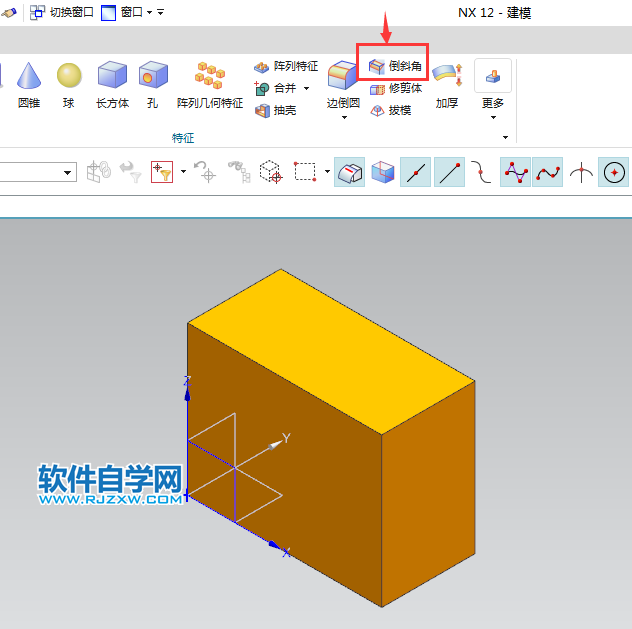The width and height of the screenshot is (632, 629).
Task: Toggle the arc center snap icon
Action: 613,172
